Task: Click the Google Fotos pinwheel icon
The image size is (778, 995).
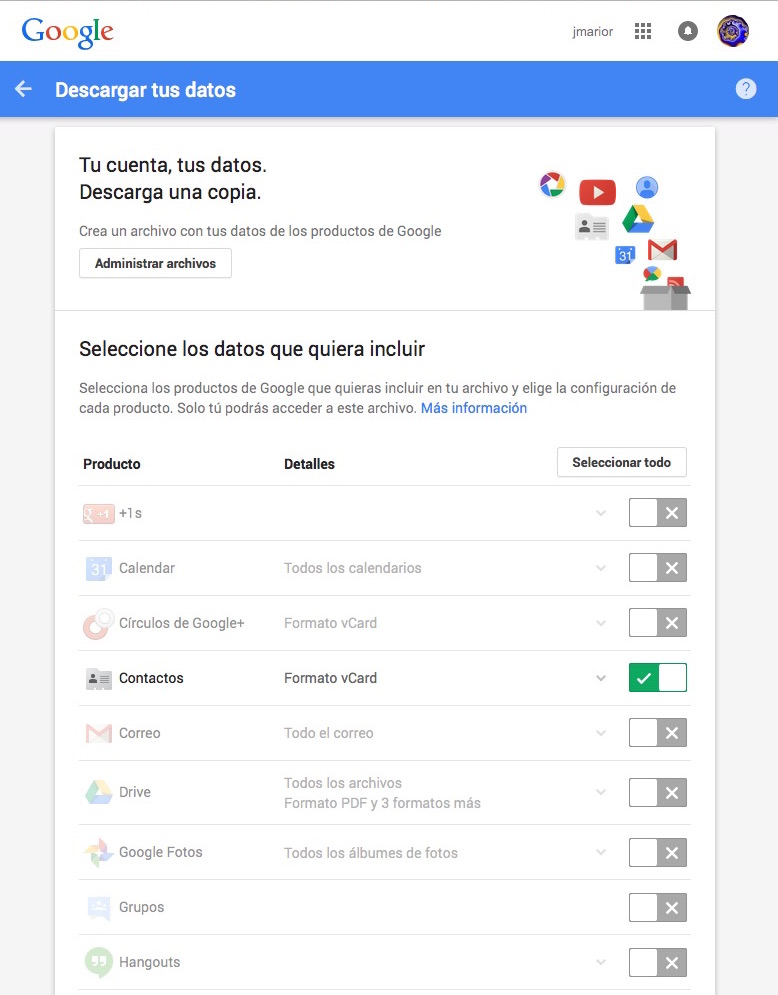Action: coord(98,852)
